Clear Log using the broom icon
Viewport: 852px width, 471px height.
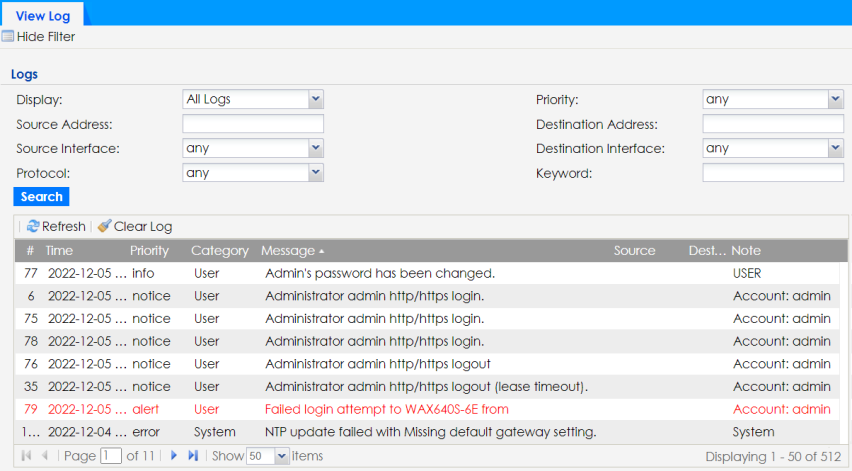coord(104,227)
